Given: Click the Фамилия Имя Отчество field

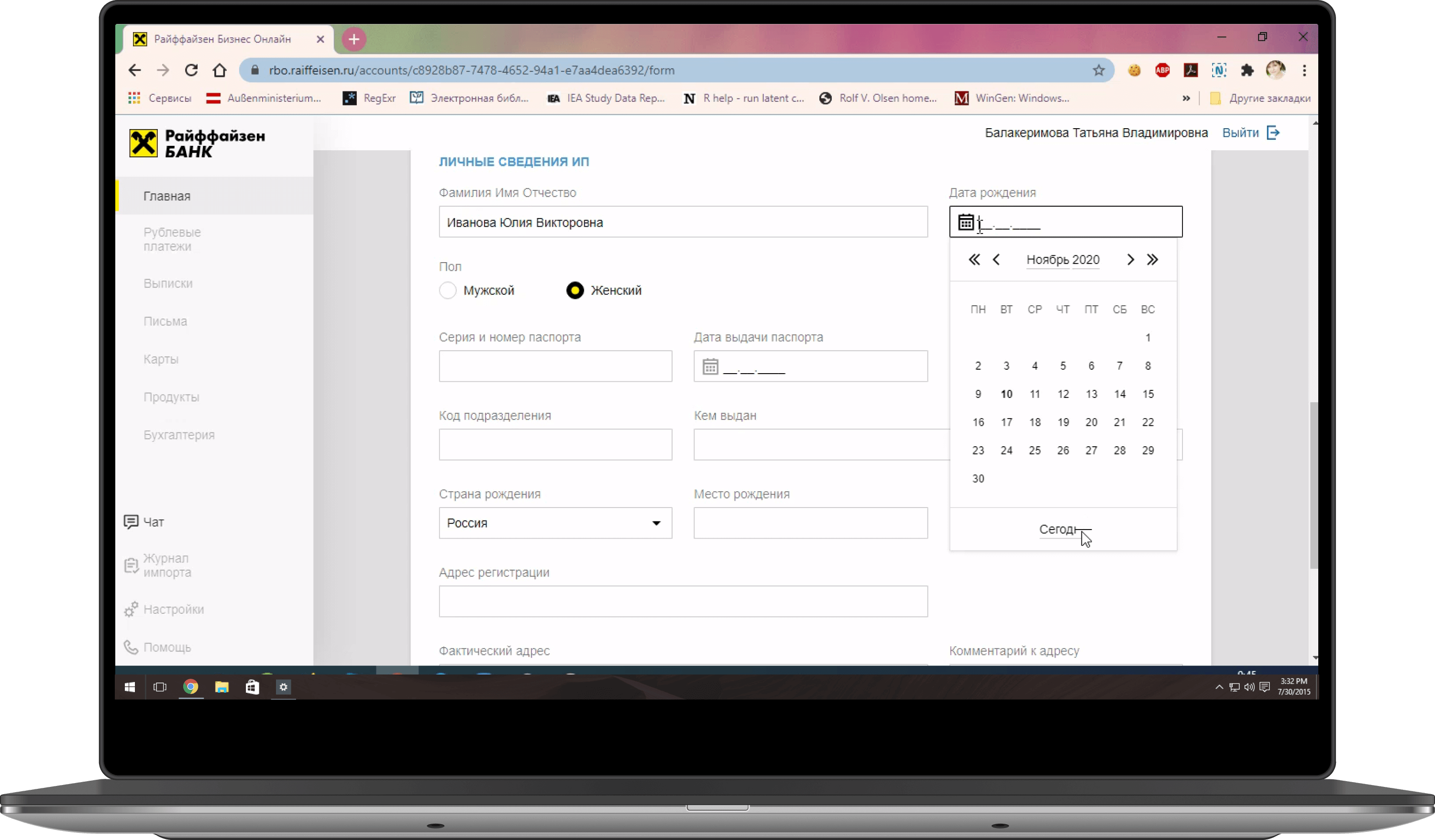Looking at the screenshot, I should coord(683,222).
